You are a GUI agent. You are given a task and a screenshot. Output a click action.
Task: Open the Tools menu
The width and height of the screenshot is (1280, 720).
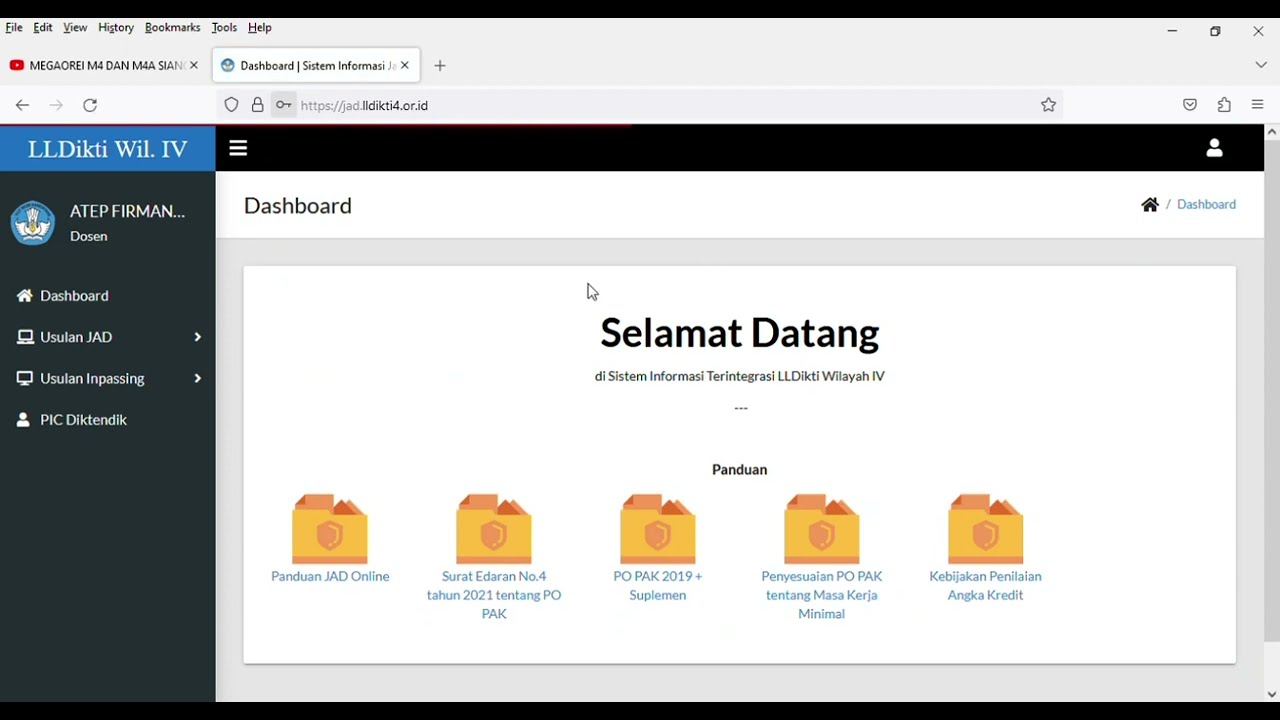pos(224,28)
